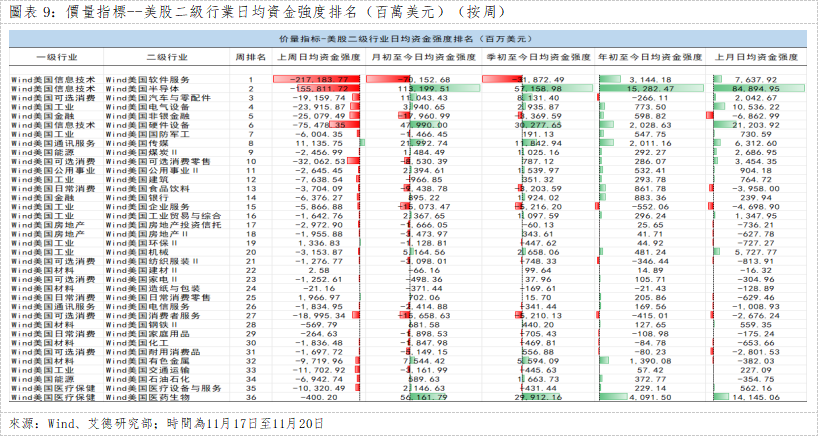Click the 上月日均资金强度 column header

tap(756, 57)
